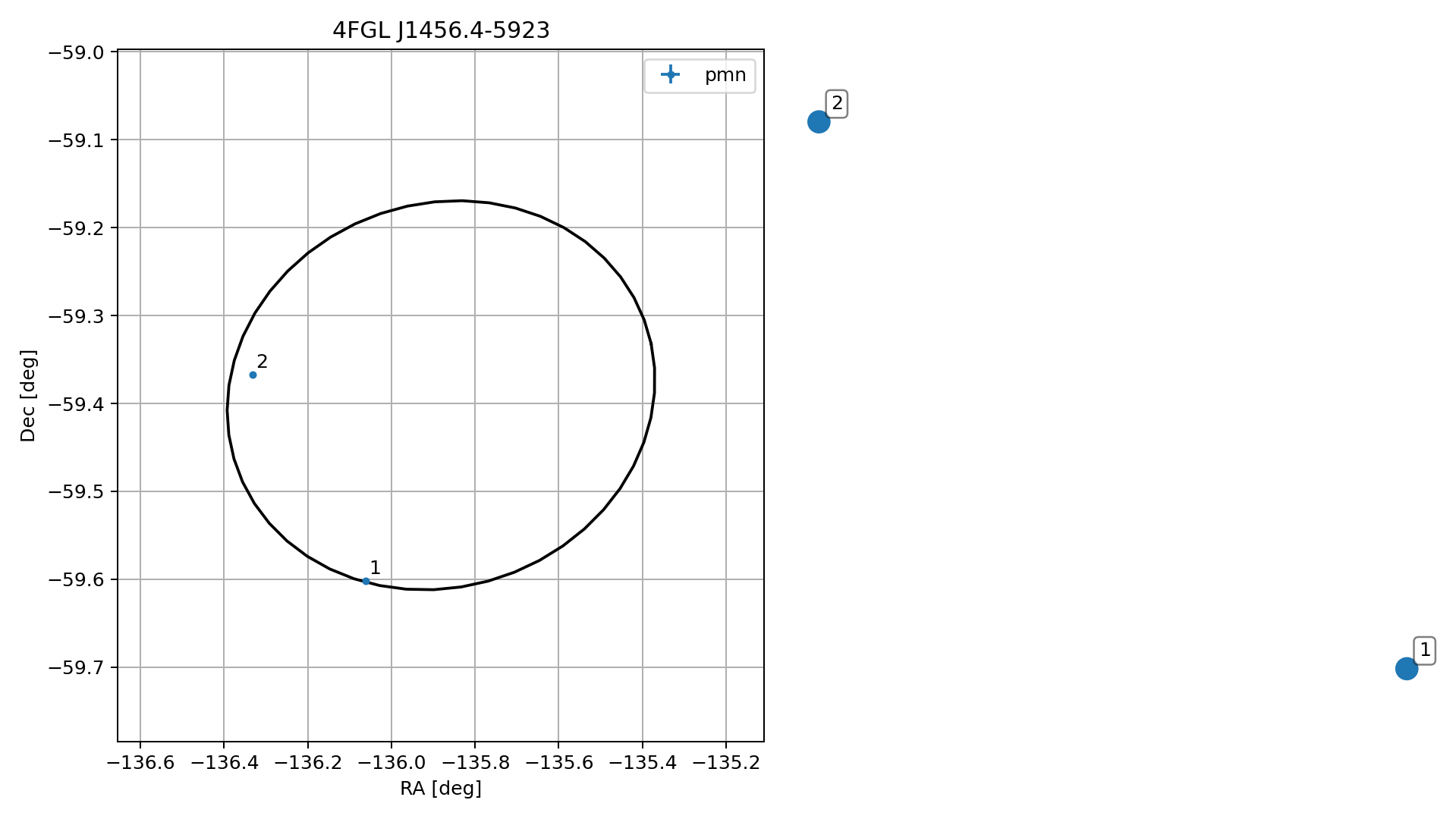The width and height of the screenshot is (1456, 819).
Task: Click the large blue marker labeled 1
Action: [x=1406, y=669]
